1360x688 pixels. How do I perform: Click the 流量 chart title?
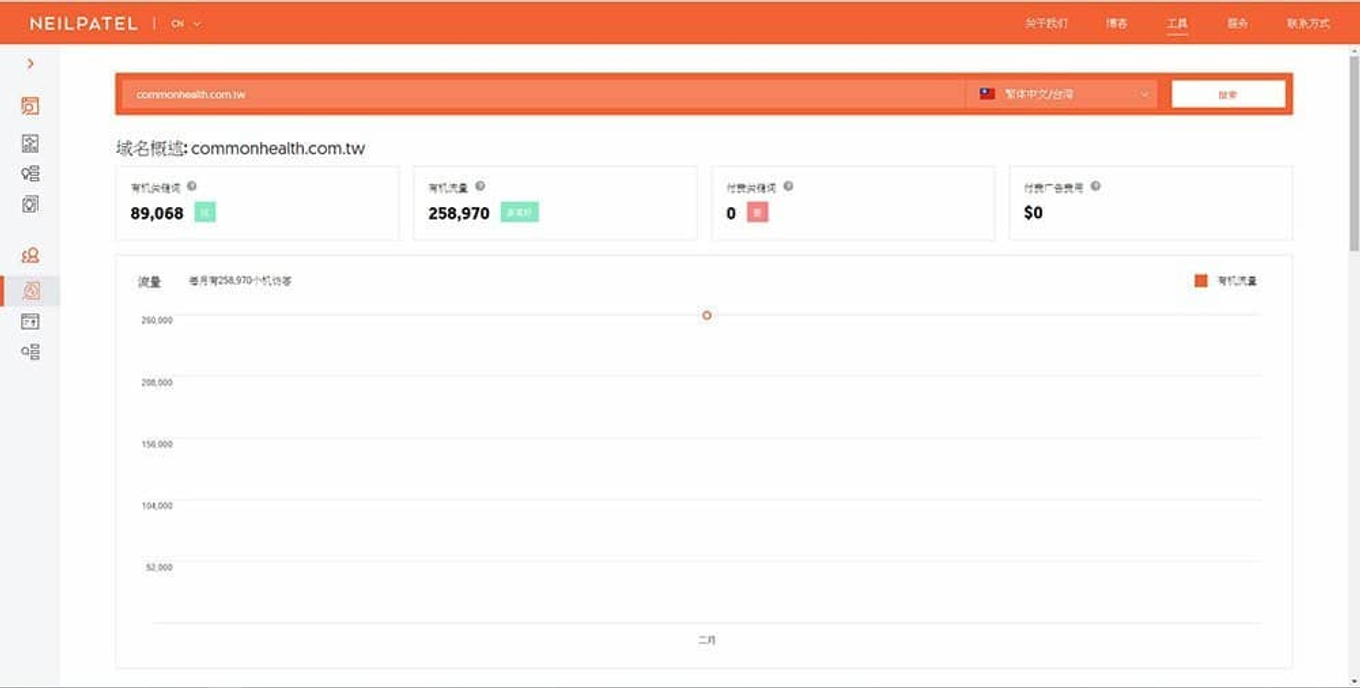(150, 282)
